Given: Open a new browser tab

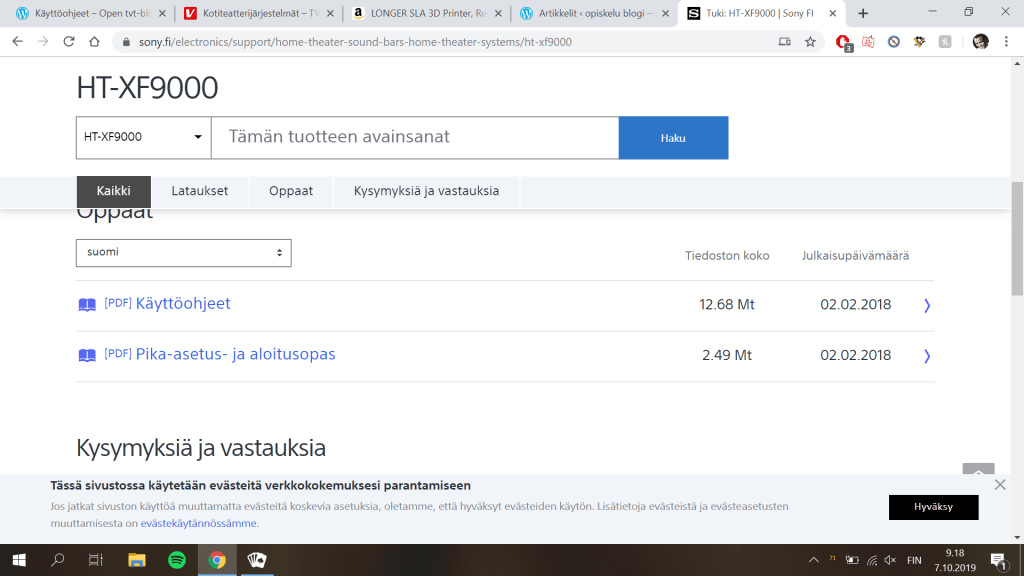Looking at the screenshot, I should (863, 13).
